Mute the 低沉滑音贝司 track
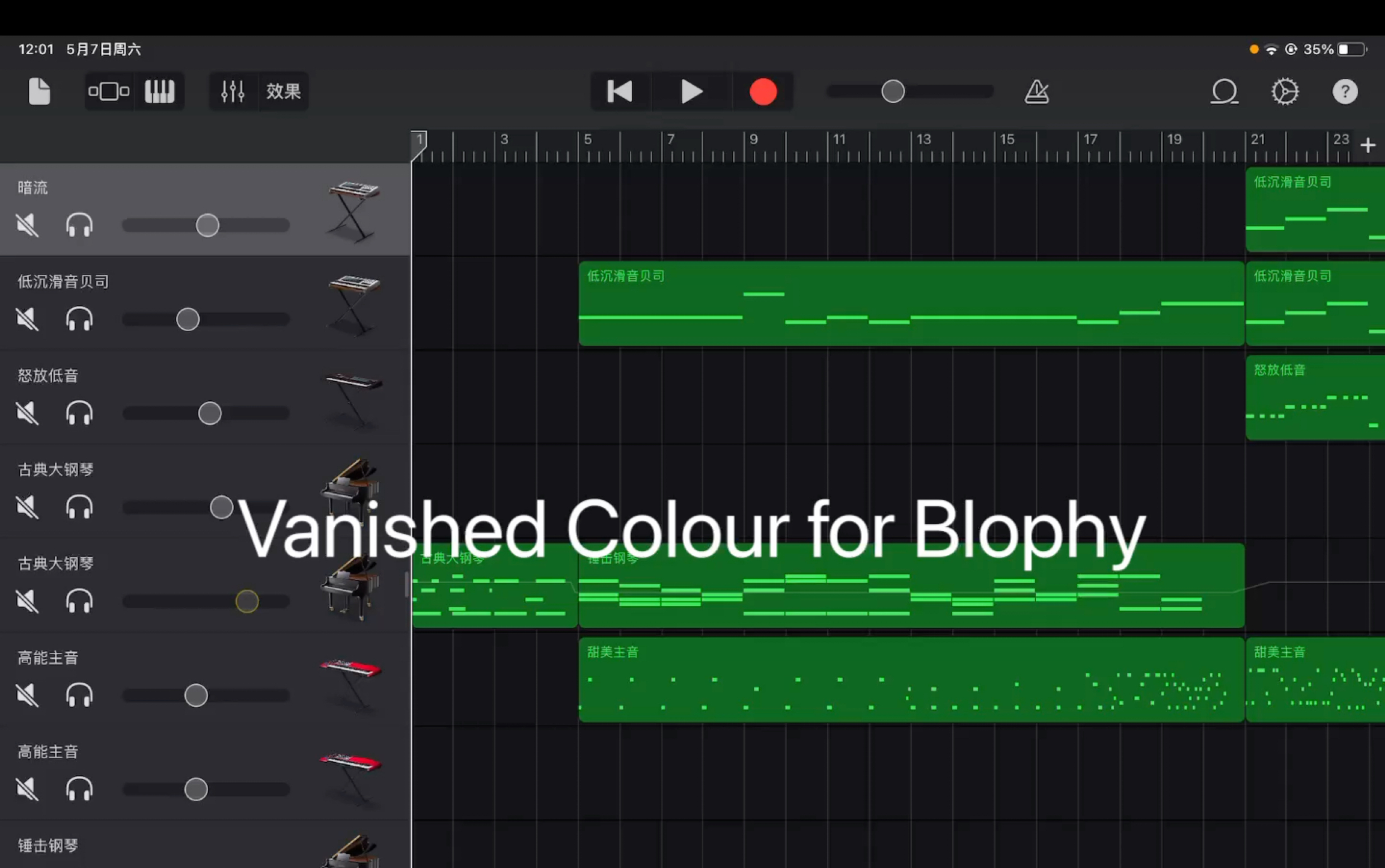 27,319
